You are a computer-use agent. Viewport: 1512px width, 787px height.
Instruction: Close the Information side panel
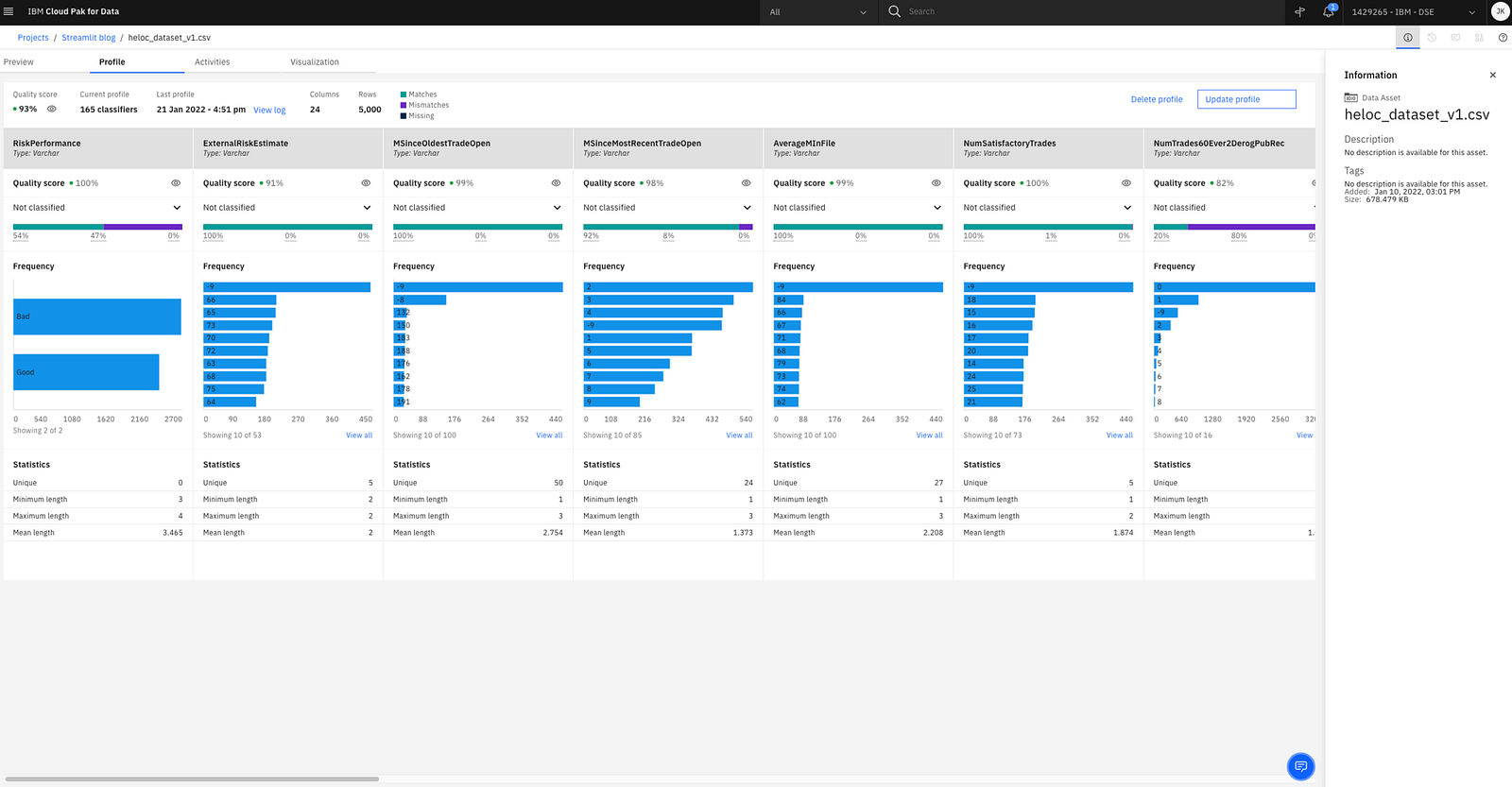click(1493, 75)
